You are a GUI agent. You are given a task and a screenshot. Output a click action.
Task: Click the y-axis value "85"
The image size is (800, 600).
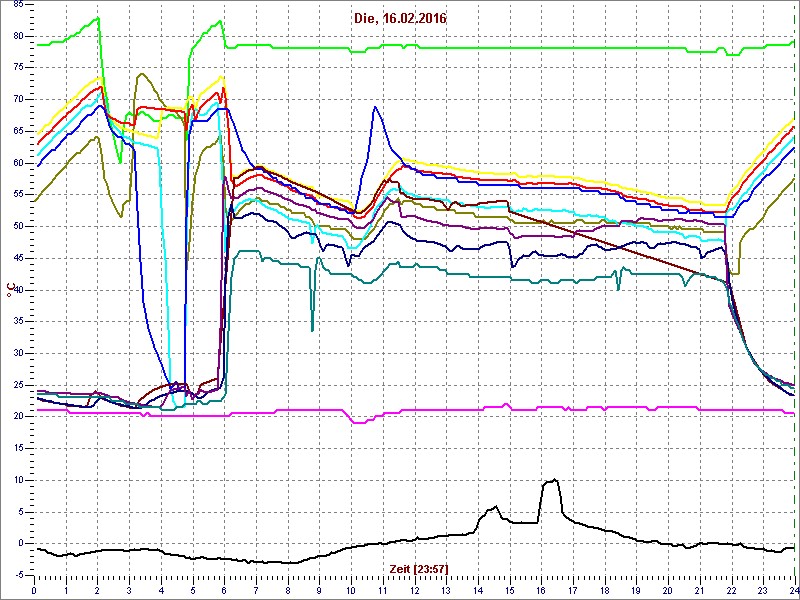(17, 5)
